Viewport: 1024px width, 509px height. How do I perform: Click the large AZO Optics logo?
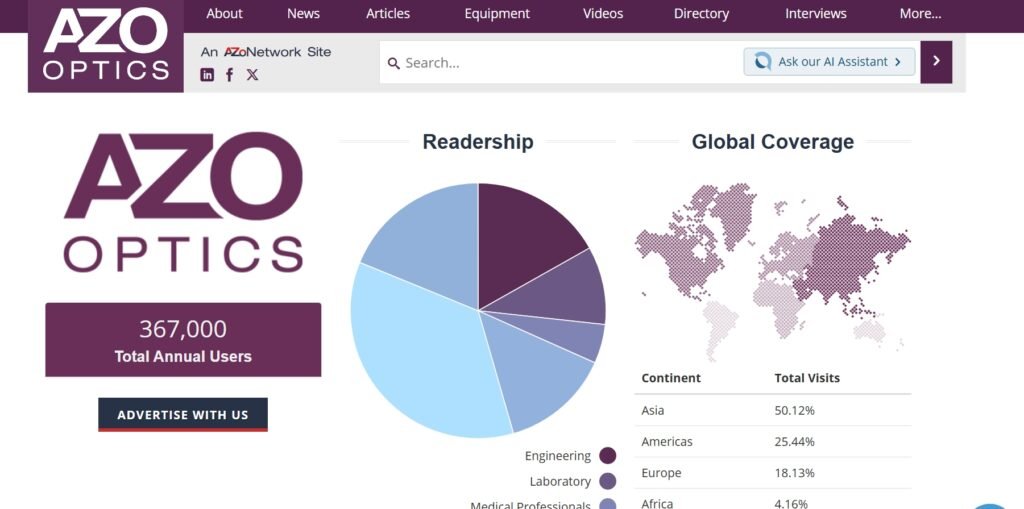click(x=184, y=202)
